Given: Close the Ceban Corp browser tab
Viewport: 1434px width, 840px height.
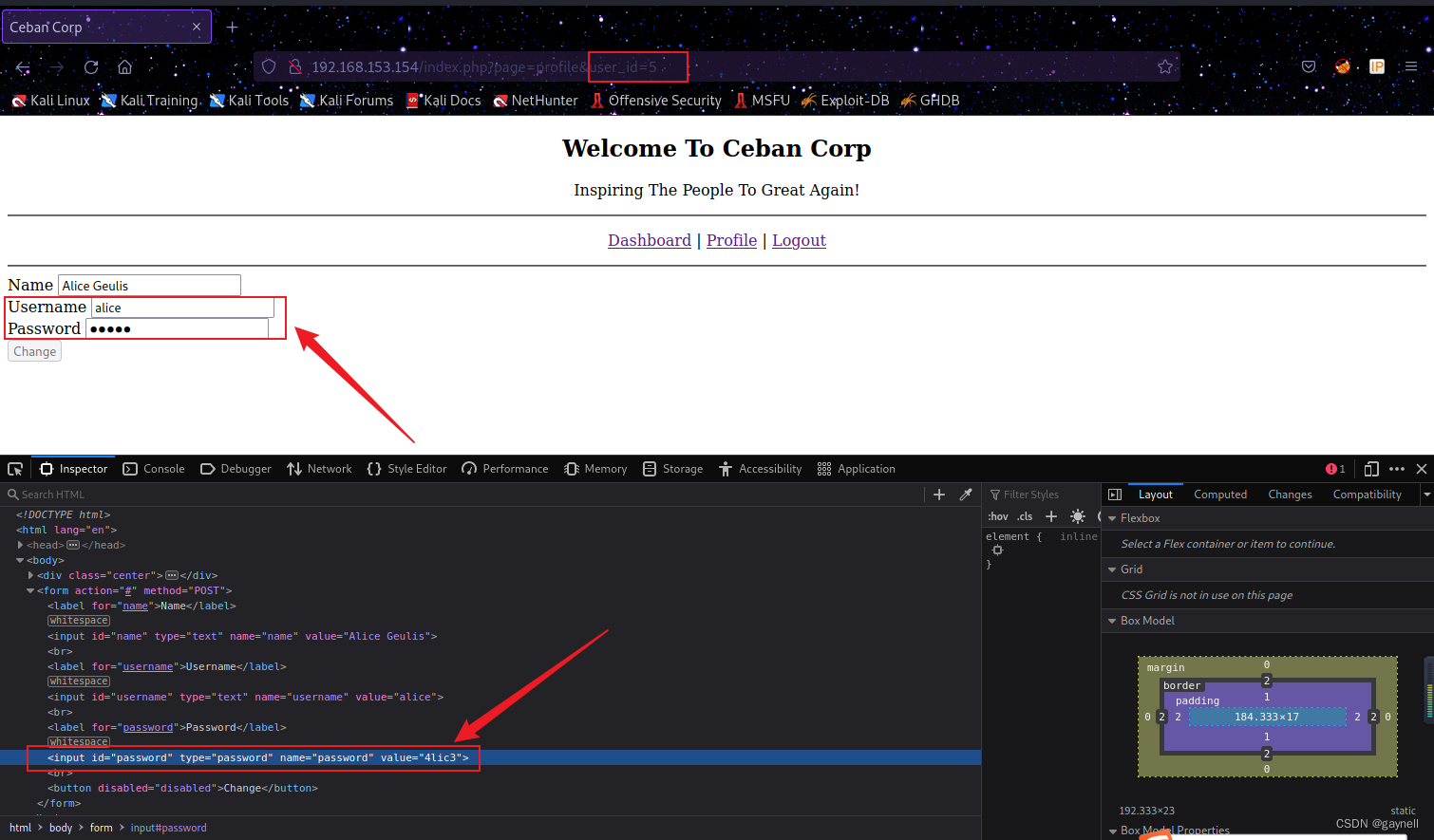Looking at the screenshot, I should point(197,27).
